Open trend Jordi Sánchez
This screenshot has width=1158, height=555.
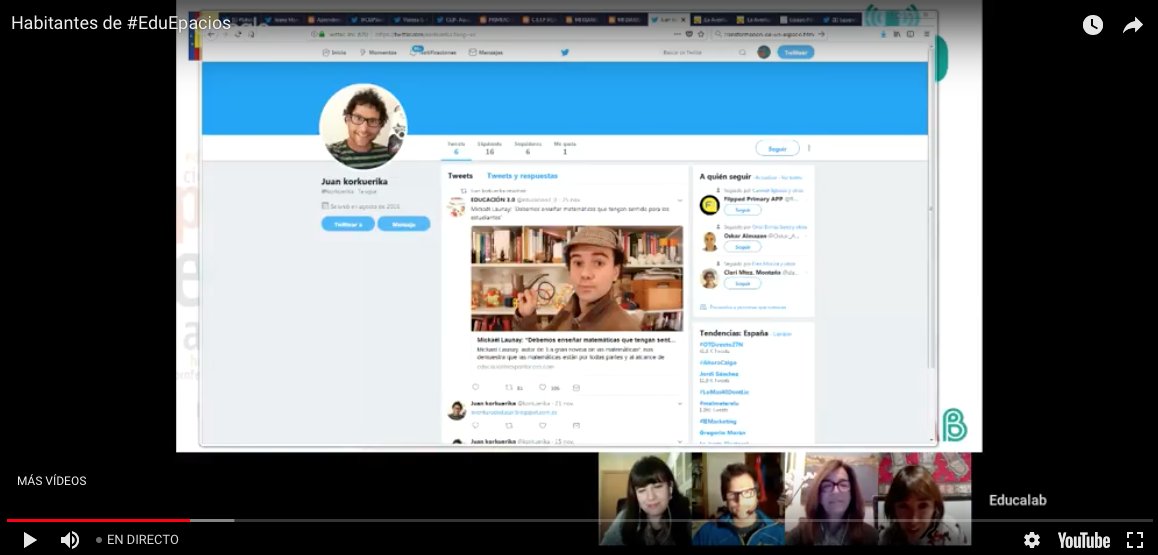click(x=719, y=374)
